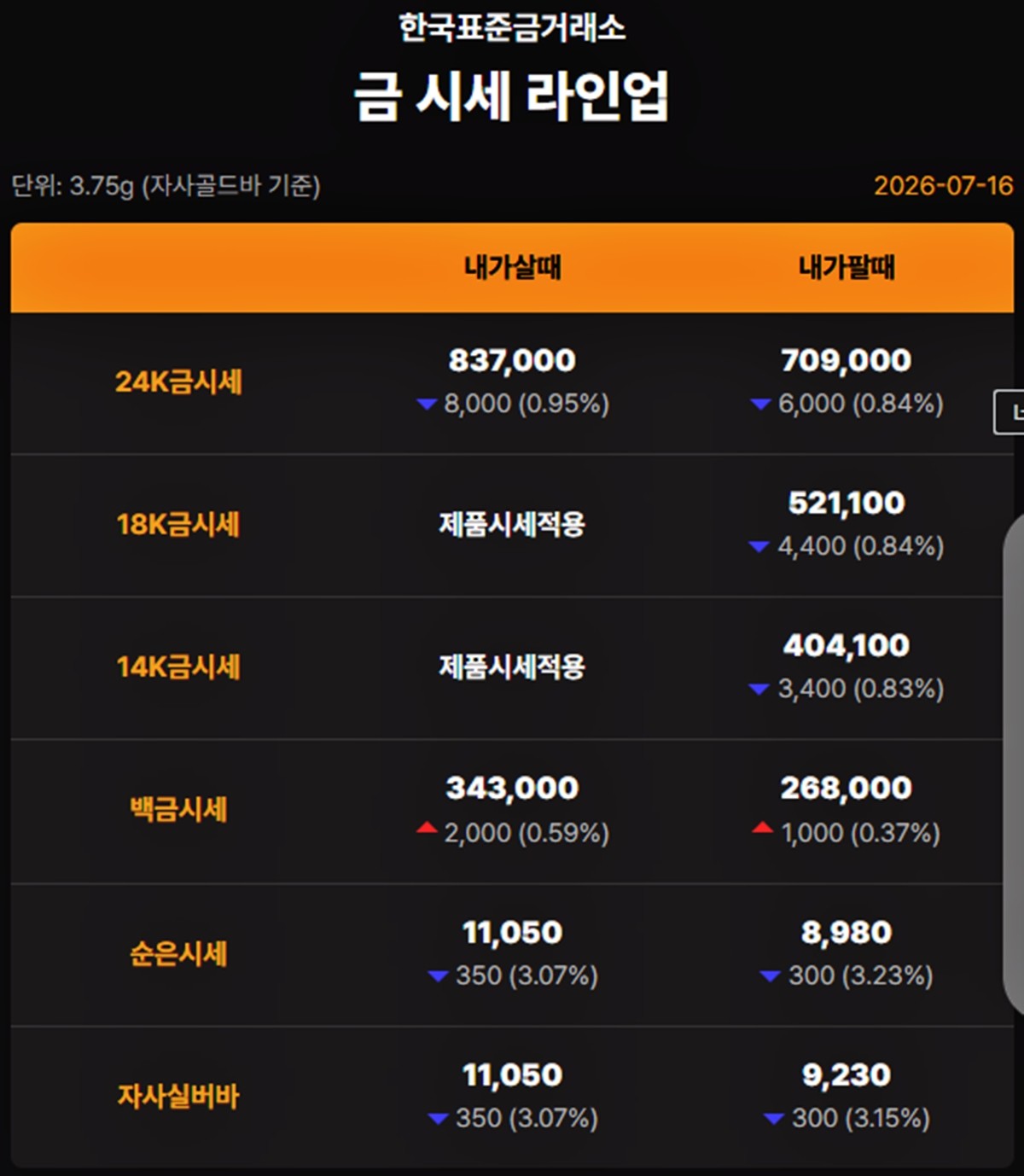Open the 18K금시세 row label
This screenshot has width=1024, height=1176.
pyautogui.click(x=178, y=524)
